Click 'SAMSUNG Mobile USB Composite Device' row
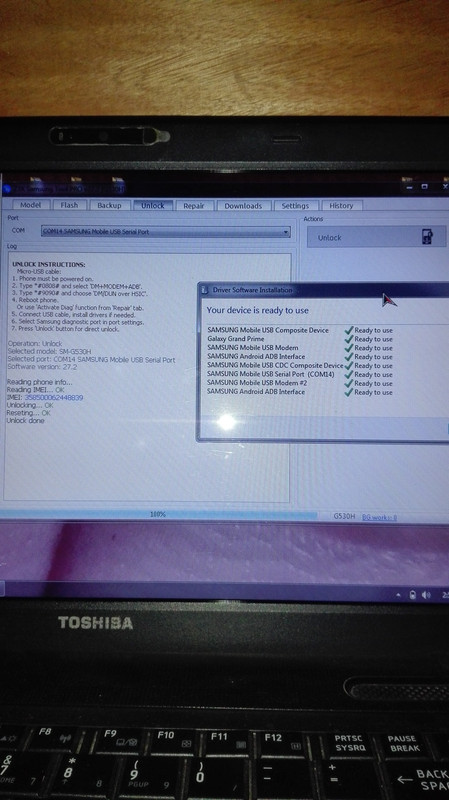The width and height of the screenshot is (449, 800). 300,330
